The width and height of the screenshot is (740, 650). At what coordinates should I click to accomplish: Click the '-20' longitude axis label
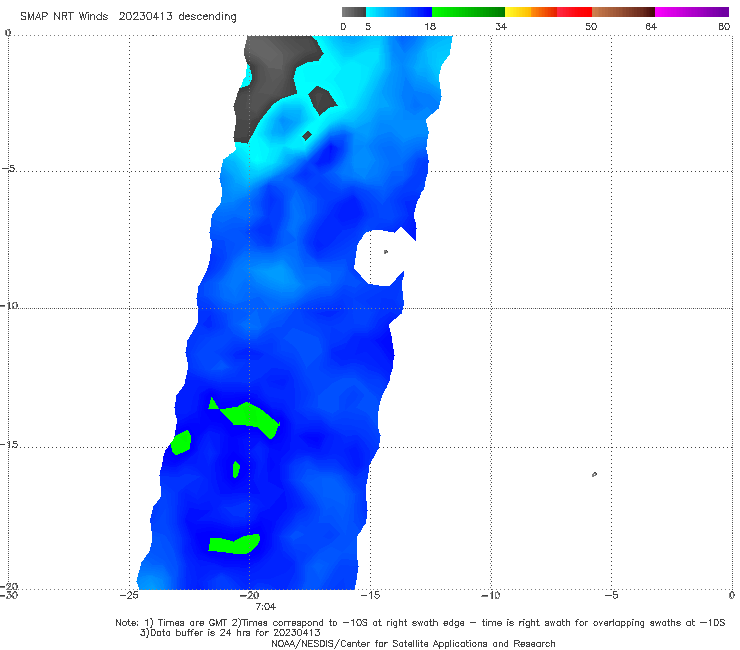point(250,595)
